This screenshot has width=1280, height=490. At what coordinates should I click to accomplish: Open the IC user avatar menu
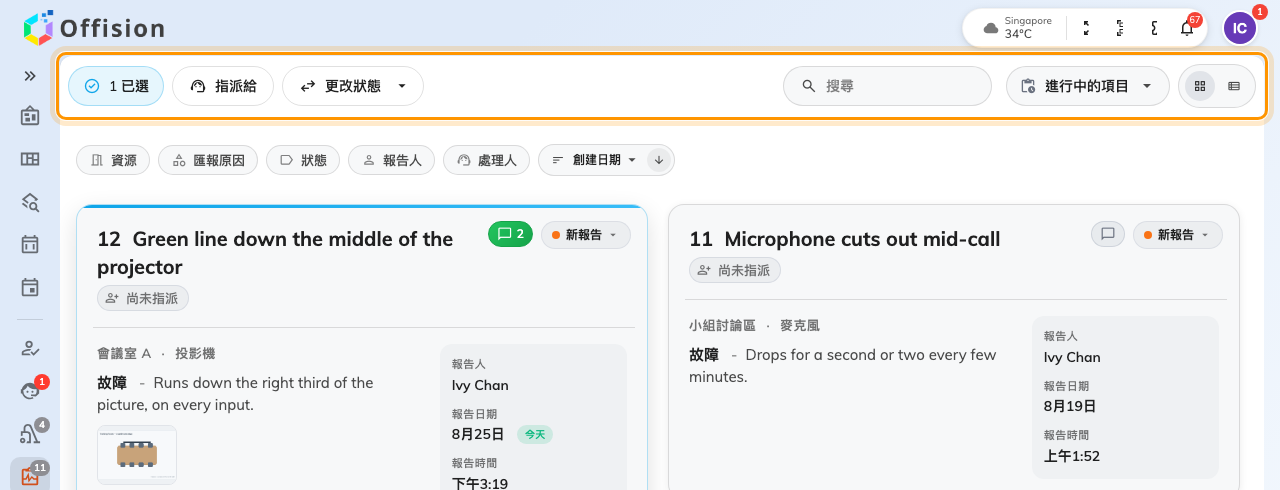[1240, 28]
